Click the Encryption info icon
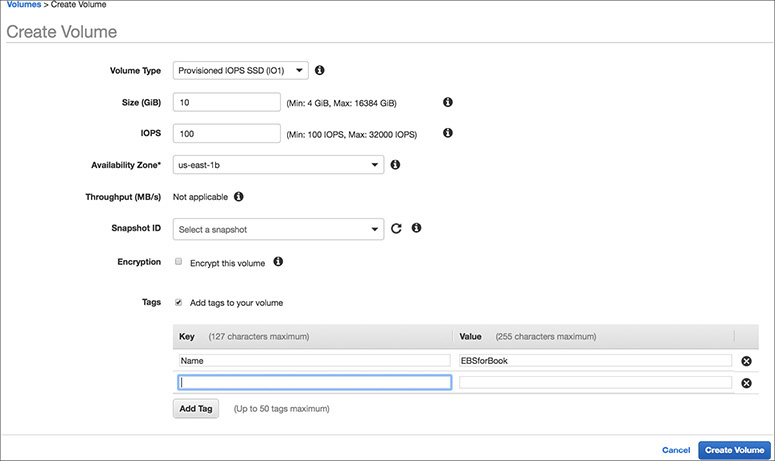This screenshot has width=775, height=461. tap(278, 262)
